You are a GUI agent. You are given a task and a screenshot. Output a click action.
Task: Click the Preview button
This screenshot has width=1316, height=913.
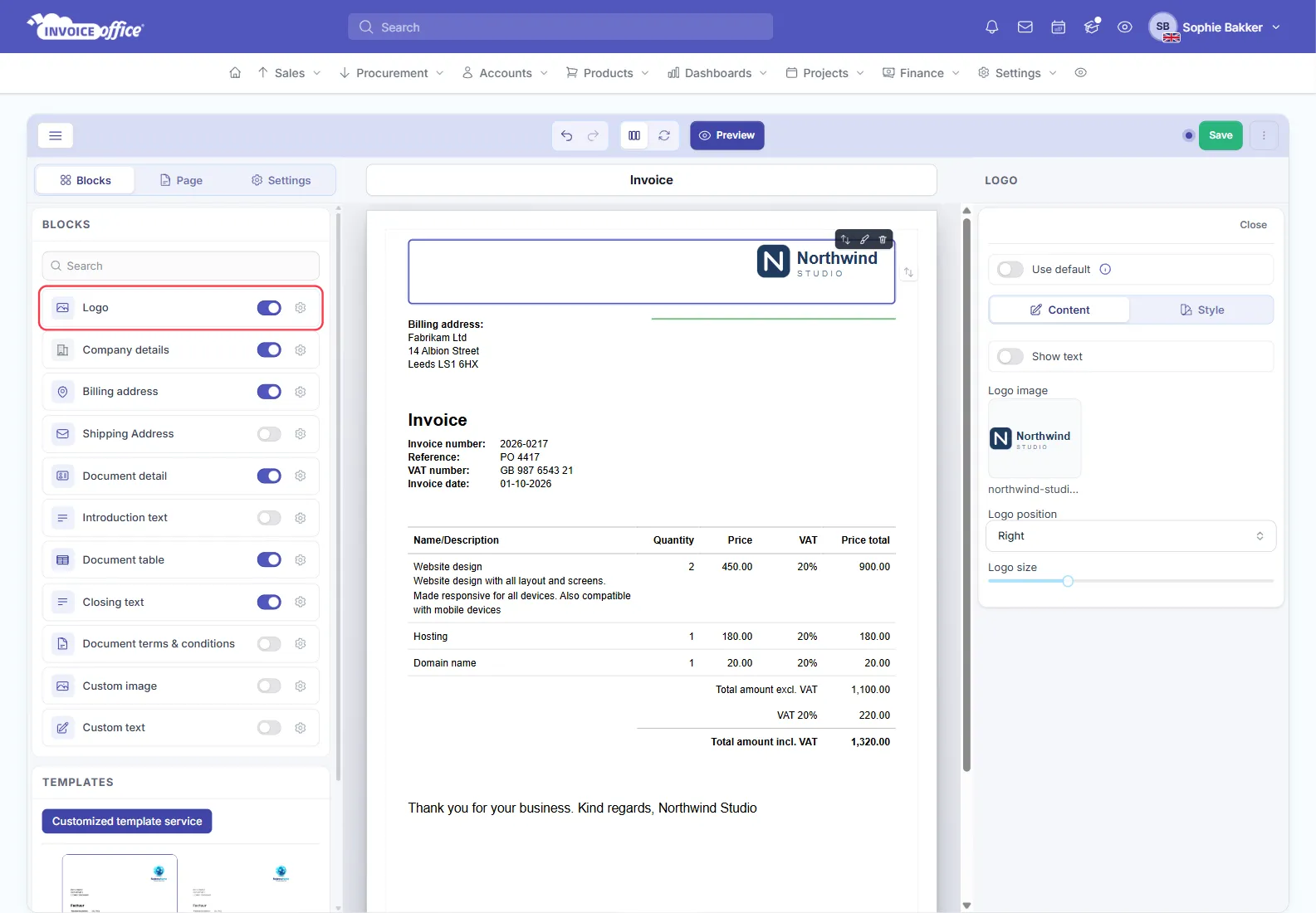727,135
